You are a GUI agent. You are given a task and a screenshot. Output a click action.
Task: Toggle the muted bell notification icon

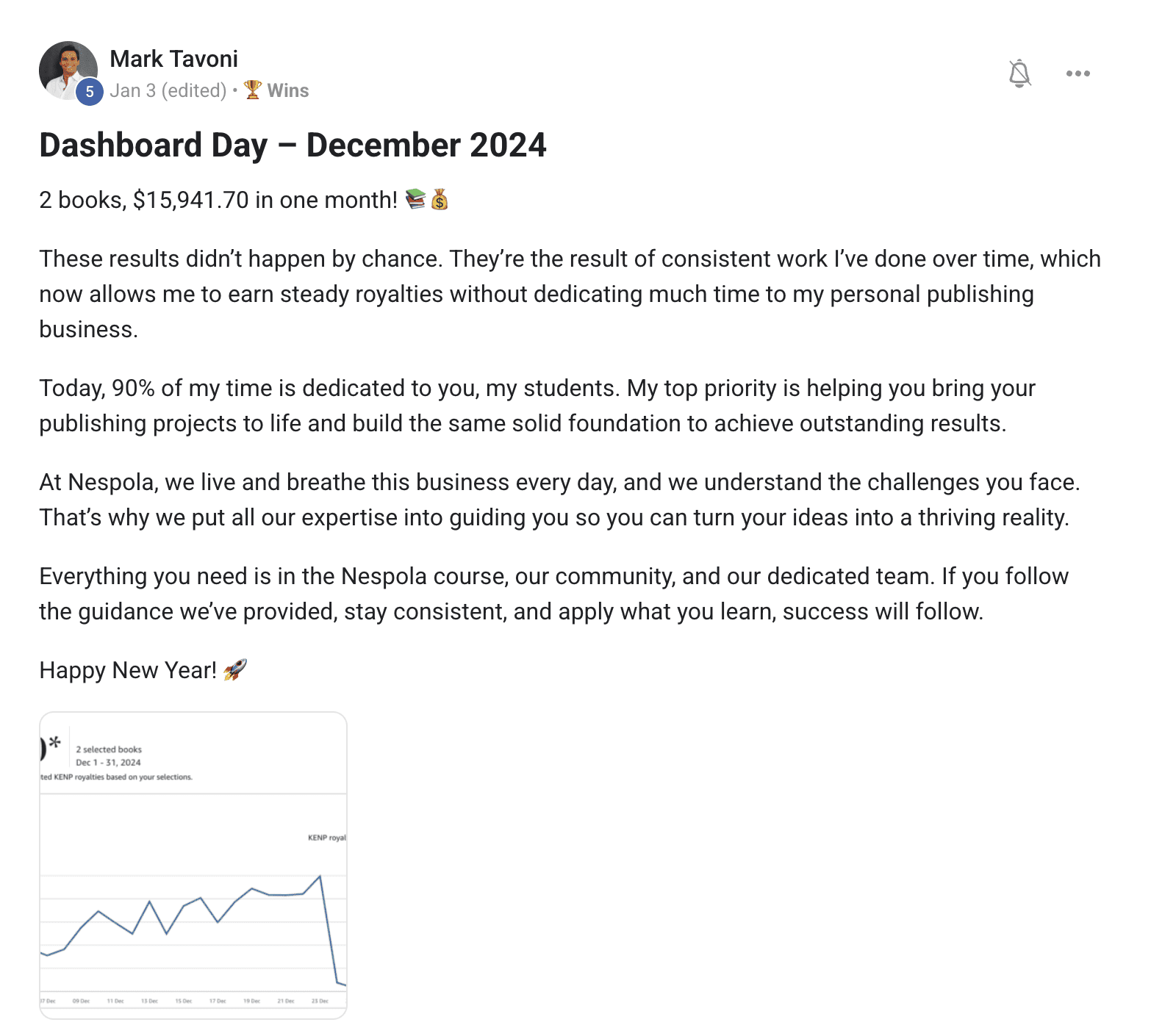1019,73
